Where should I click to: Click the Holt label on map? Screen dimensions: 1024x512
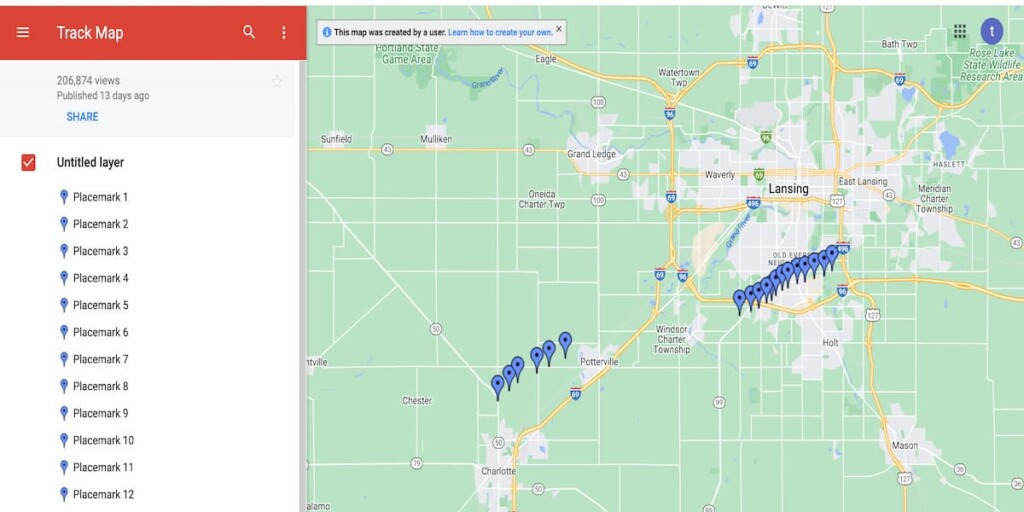tap(831, 343)
